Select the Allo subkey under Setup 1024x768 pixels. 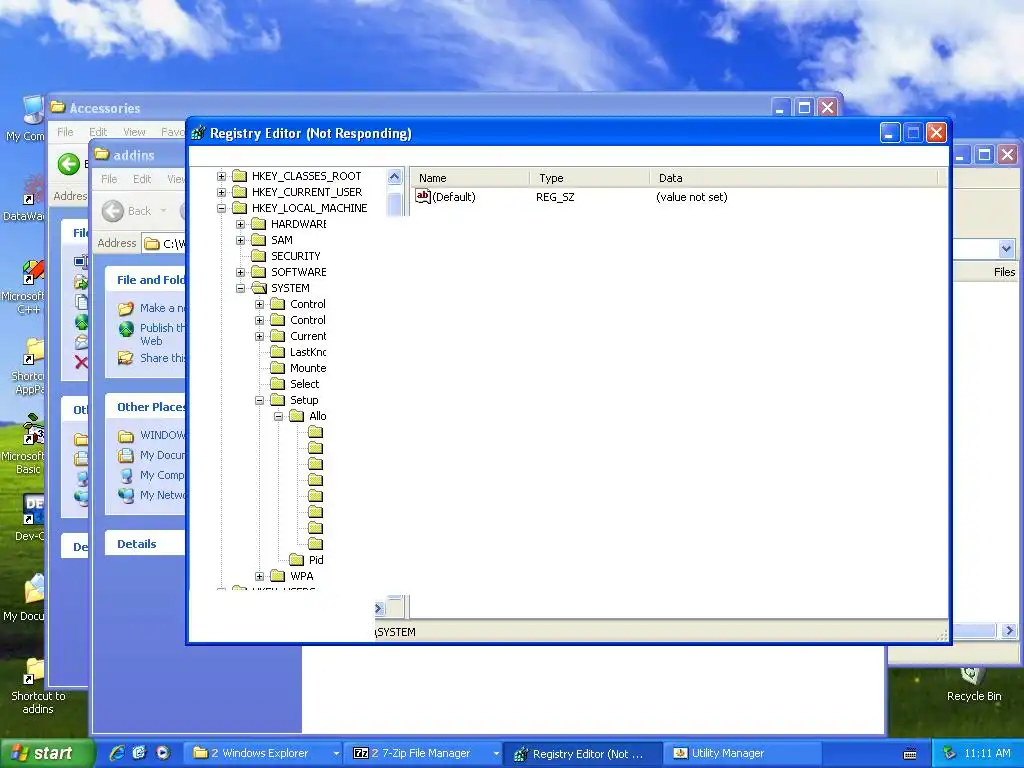(x=317, y=416)
